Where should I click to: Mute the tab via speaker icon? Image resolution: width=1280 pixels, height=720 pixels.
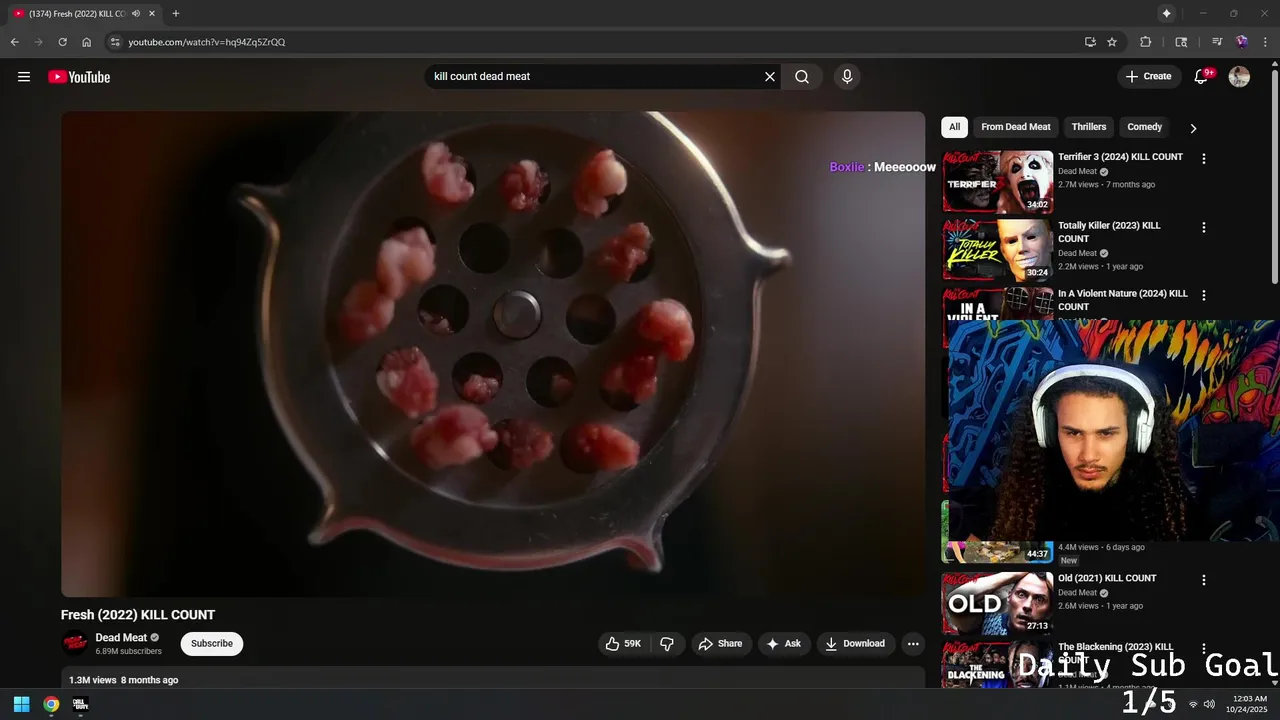pos(136,13)
